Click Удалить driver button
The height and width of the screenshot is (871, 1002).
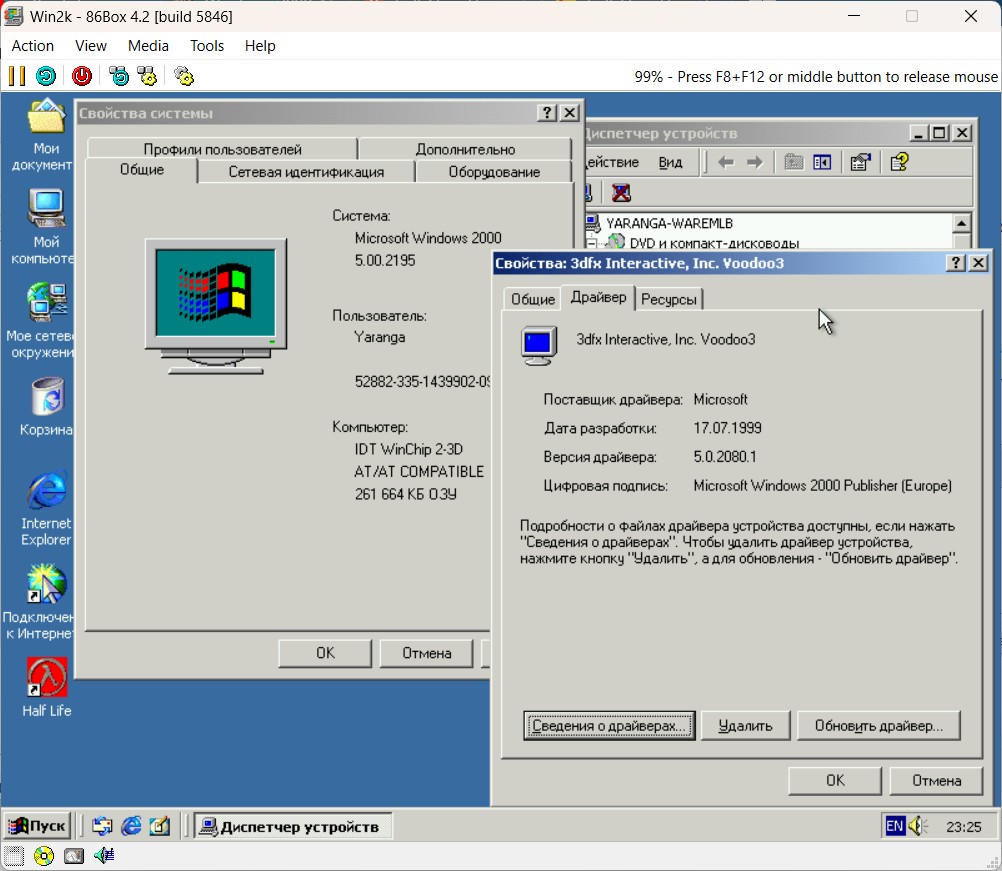click(x=745, y=726)
